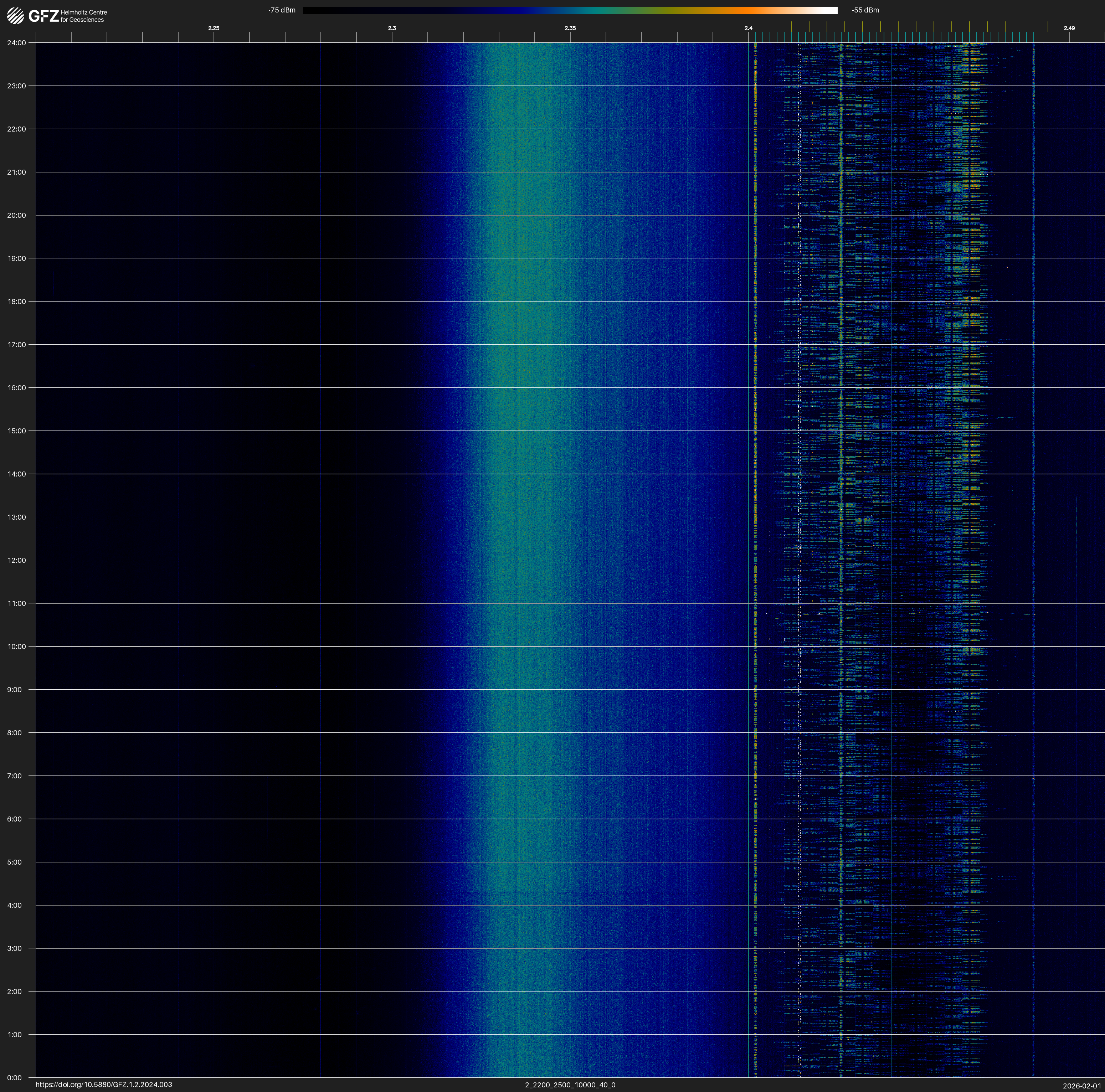
Task: Click the 2_2200_2500_10000_40_0 file name text
Action: (x=570, y=1085)
